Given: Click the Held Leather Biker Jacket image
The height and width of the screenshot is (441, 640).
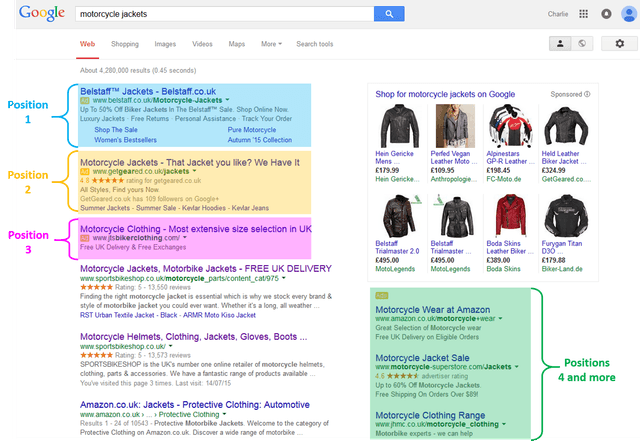Looking at the screenshot, I should tap(566, 126).
